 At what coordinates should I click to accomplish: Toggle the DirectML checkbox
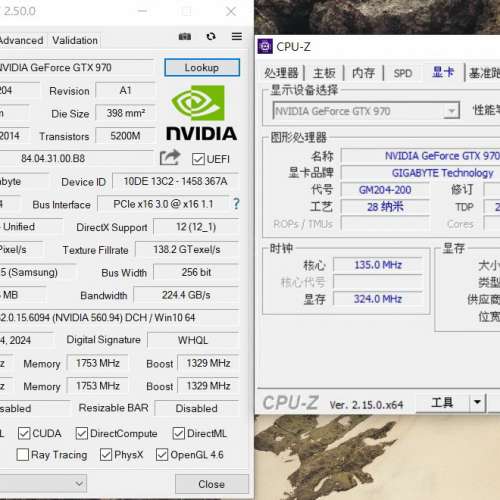coord(179,433)
